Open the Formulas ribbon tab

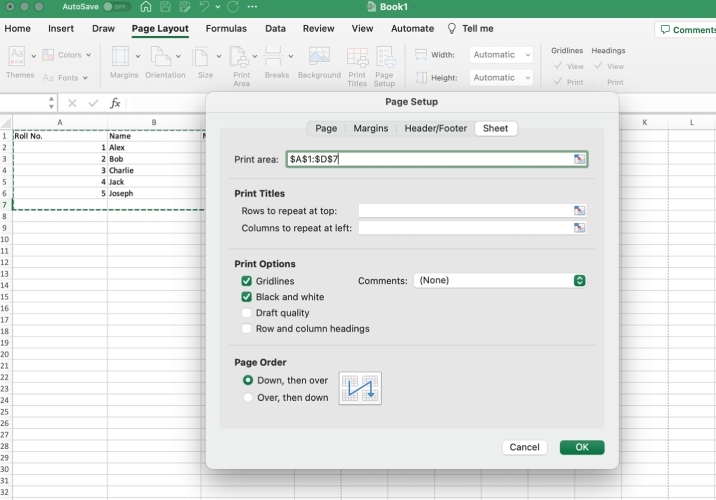(x=226, y=29)
